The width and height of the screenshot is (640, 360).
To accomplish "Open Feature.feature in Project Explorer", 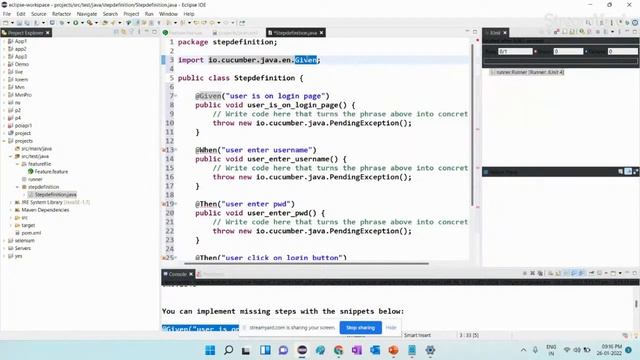I will pos(51,172).
